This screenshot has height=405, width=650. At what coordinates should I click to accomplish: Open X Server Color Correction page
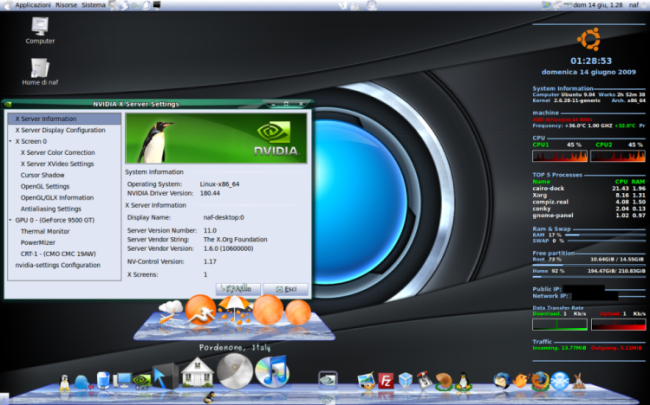coord(58,153)
